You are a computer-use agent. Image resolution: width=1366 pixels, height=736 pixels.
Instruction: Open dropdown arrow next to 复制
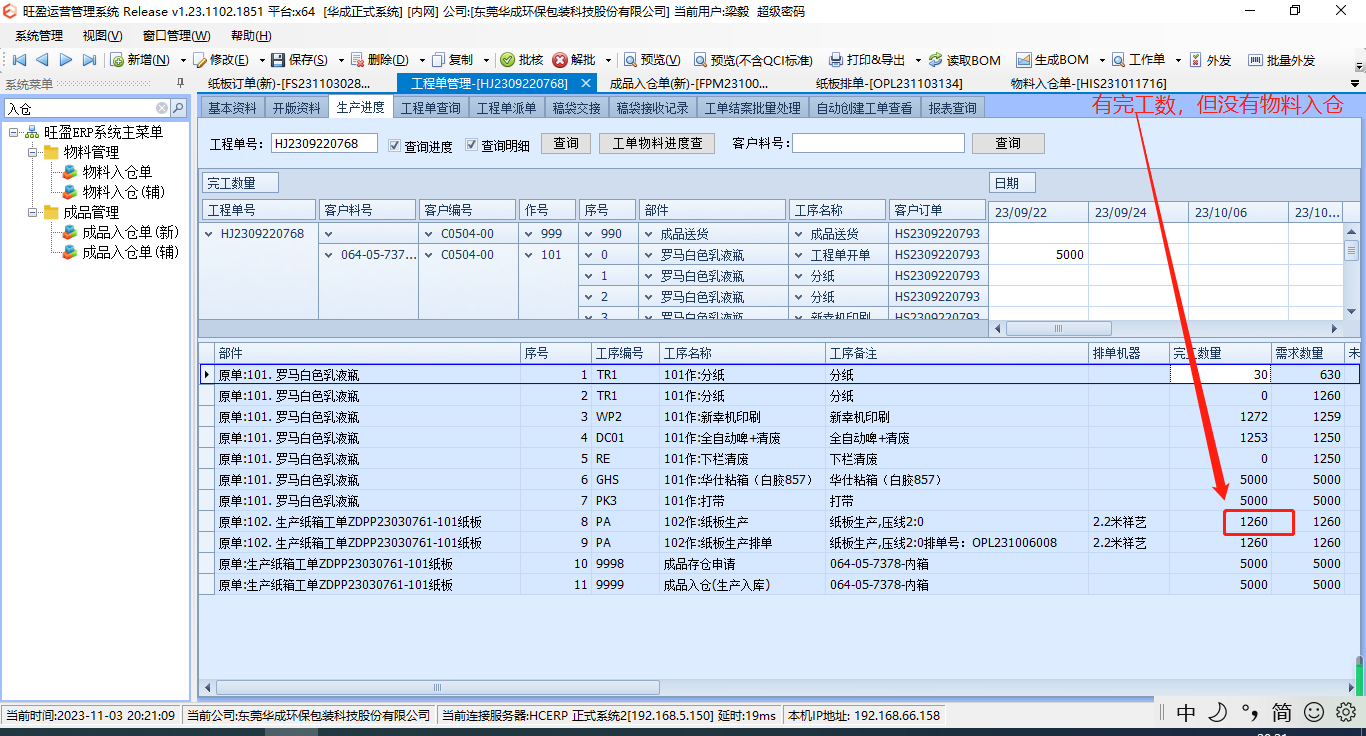coord(486,60)
